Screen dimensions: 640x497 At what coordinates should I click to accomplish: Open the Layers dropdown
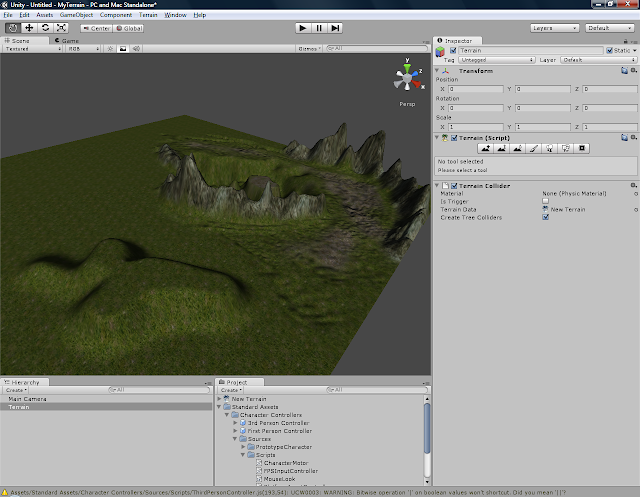tap(555, 28)
